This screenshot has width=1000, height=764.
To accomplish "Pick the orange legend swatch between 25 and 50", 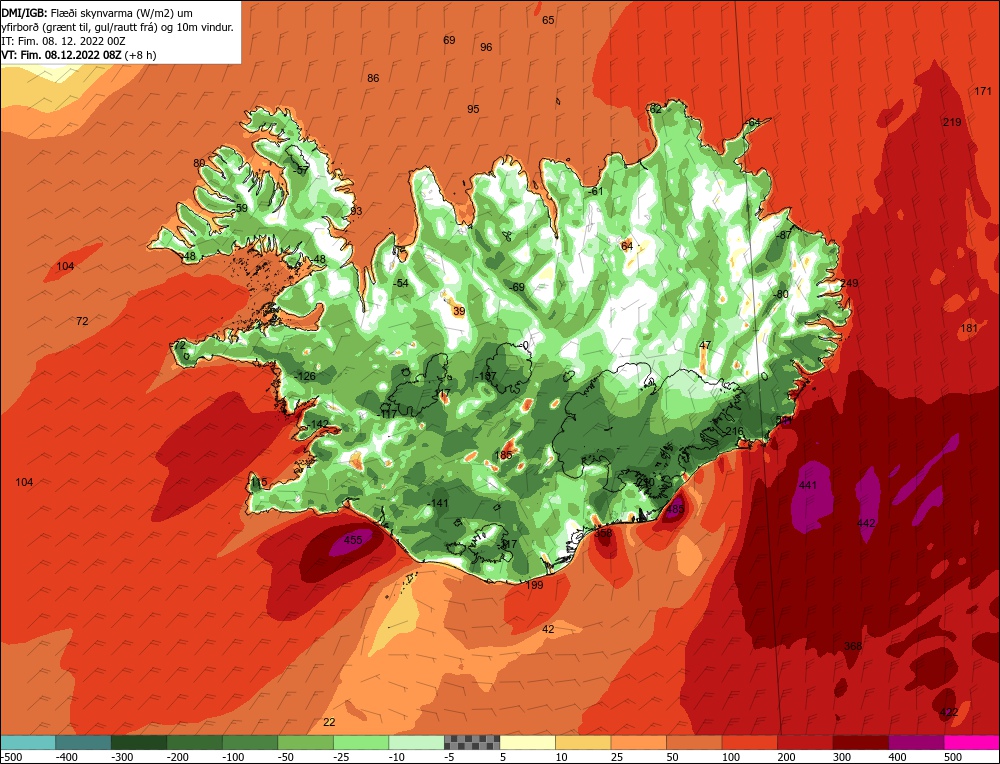I will tap(638, 742).
